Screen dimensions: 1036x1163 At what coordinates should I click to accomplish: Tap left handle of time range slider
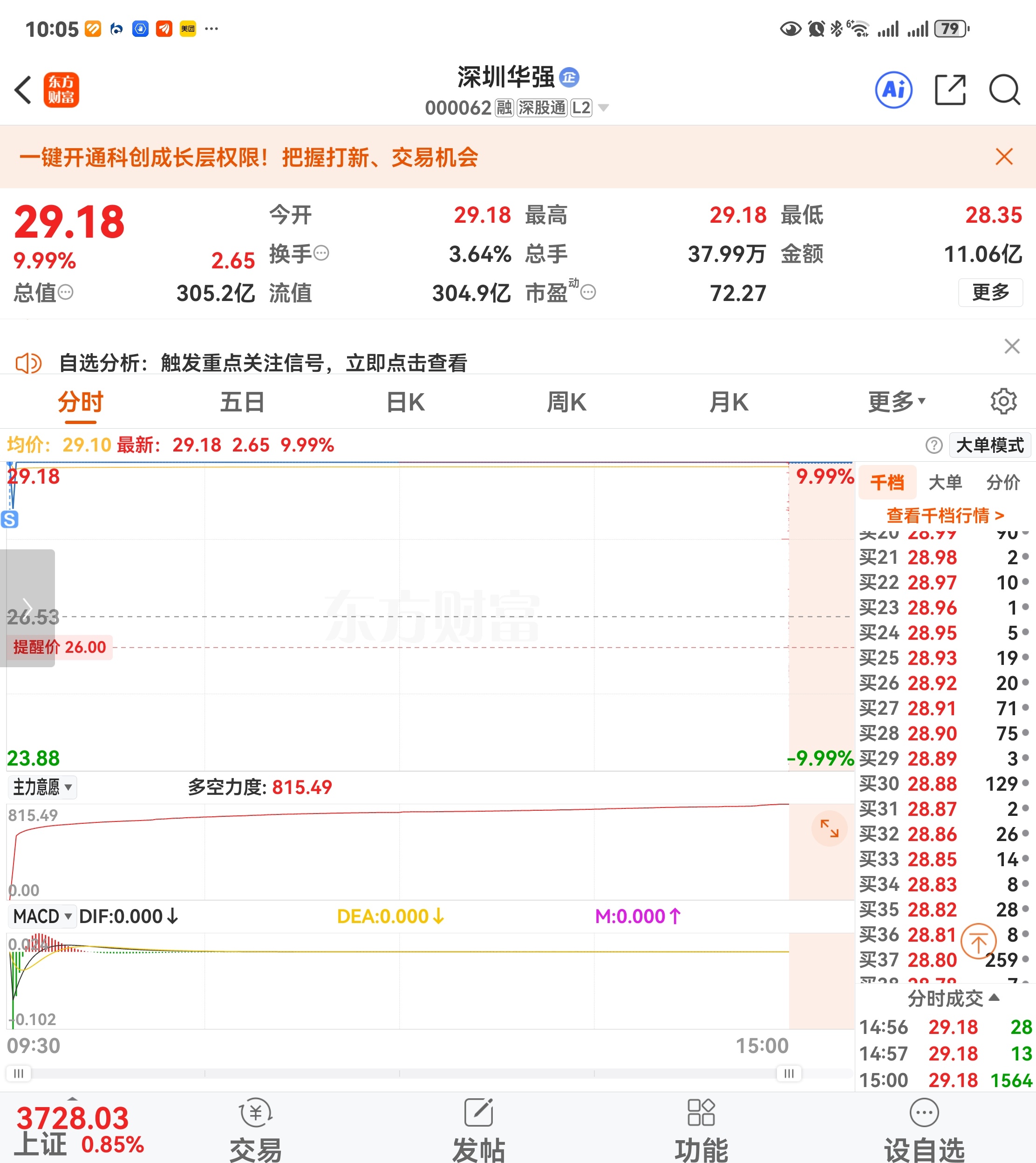tap(19, 1073)
